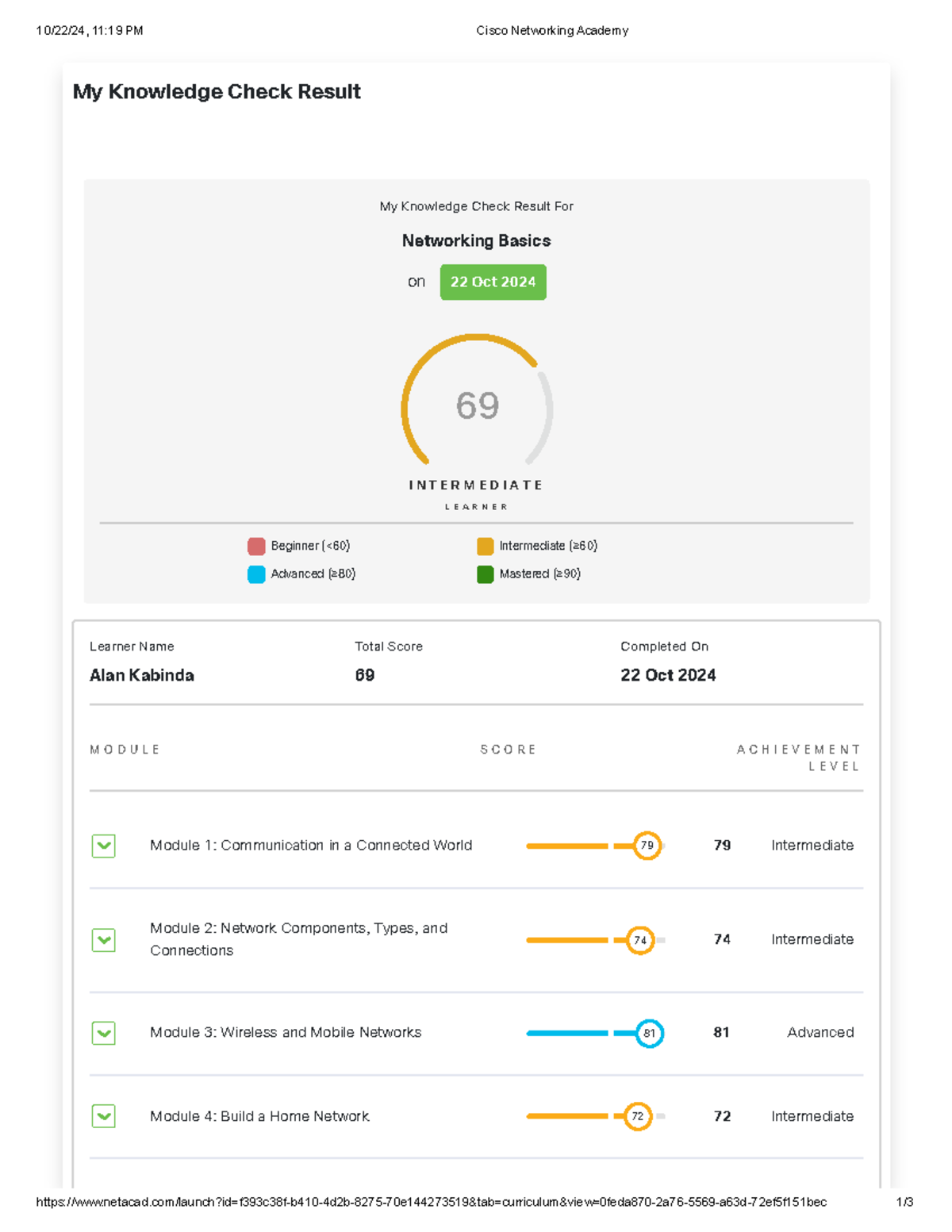
Task: Click the 22 Oct 2024 green date badge
Action: coord(493,282)
